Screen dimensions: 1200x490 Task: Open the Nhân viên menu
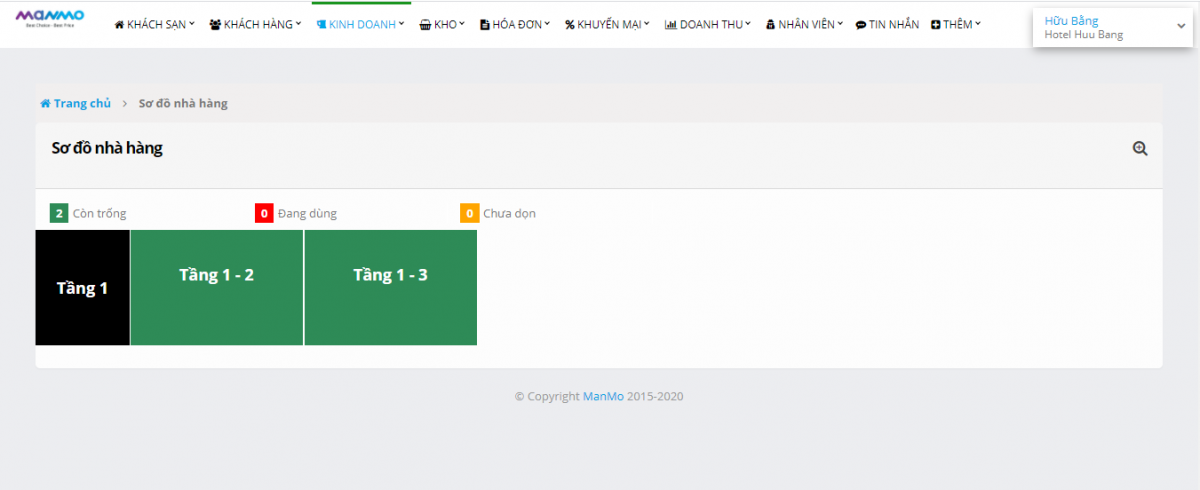804,24
